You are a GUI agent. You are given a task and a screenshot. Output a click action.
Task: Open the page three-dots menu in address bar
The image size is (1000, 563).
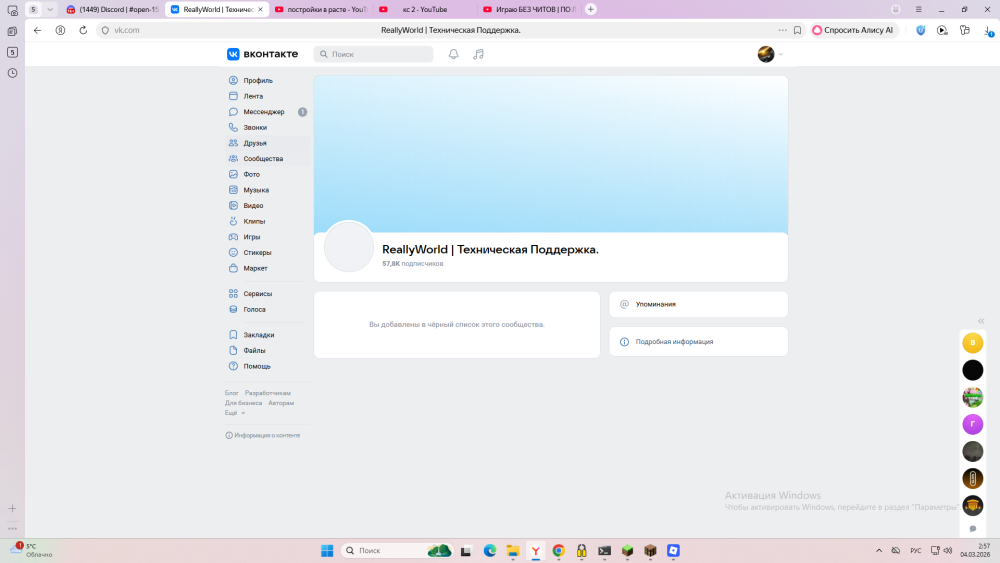[x=783, y=30]
